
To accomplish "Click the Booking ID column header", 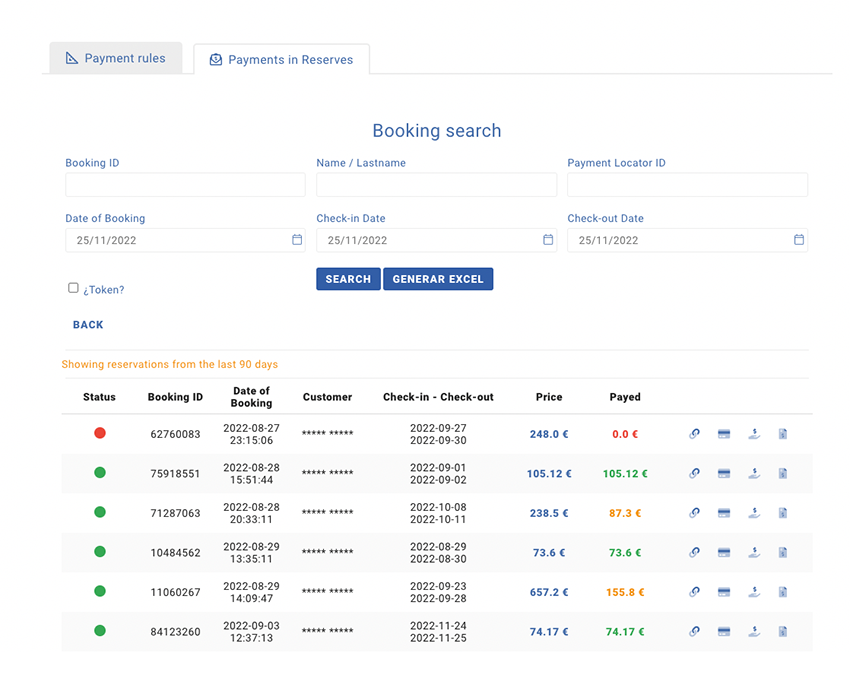I will [175, 397].
